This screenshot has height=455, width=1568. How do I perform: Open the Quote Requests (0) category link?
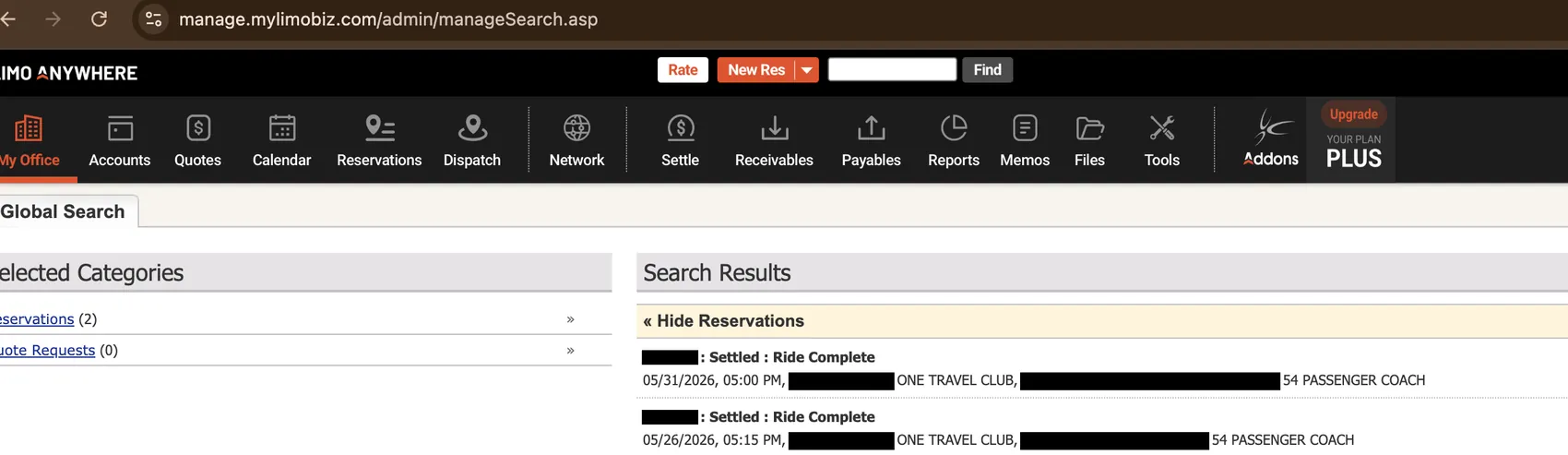(47, 350)
